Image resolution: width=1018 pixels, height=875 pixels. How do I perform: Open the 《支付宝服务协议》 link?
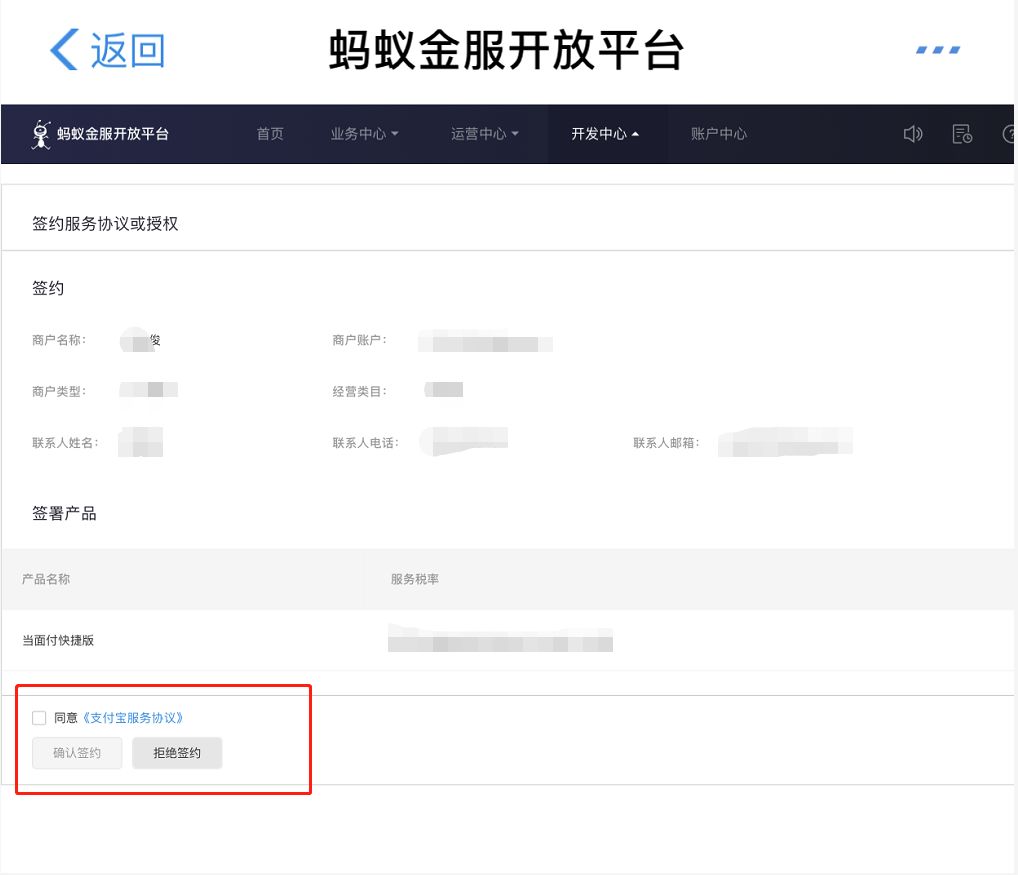(133, 718)
